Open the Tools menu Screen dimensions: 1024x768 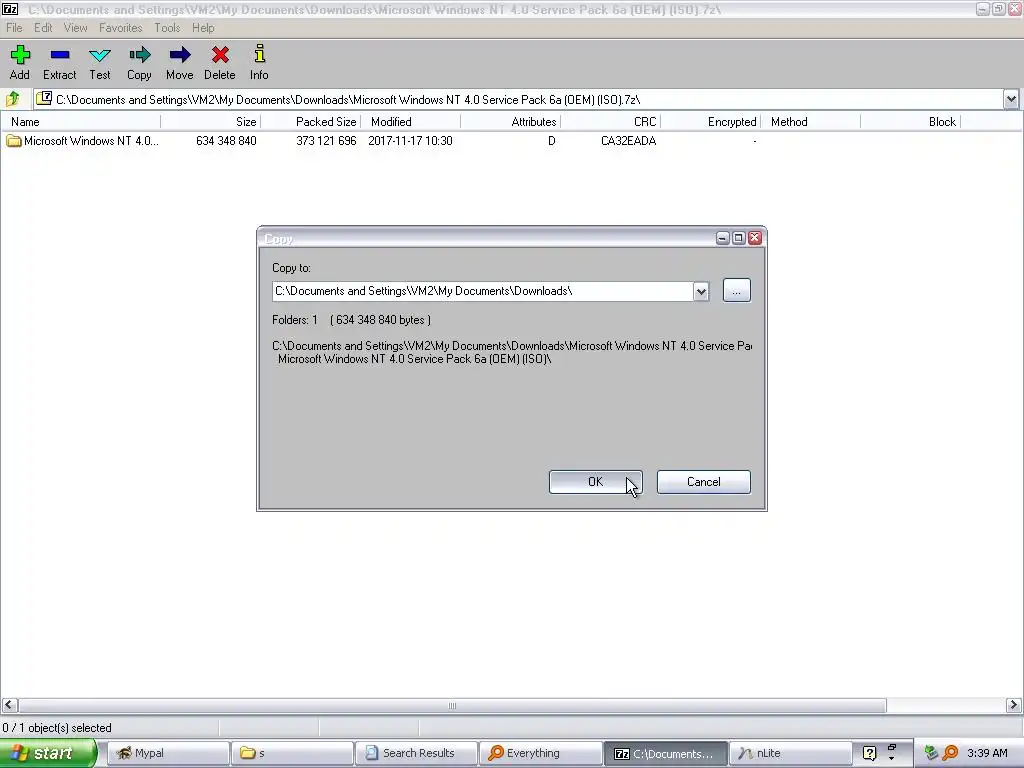[x=167, y=27]
